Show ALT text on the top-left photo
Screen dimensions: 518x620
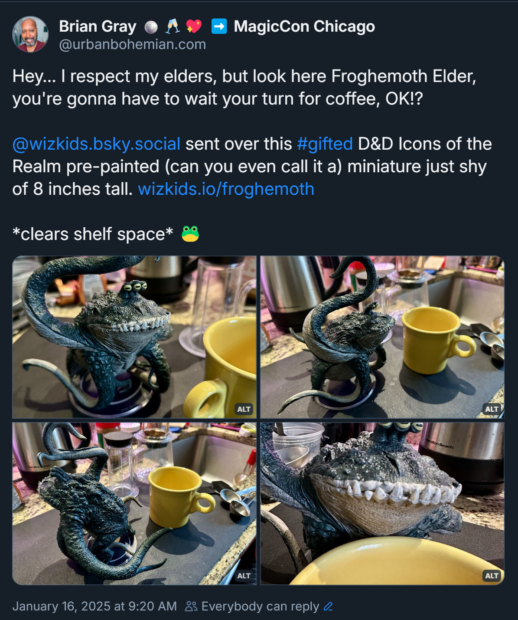click(x=244, y=409)
